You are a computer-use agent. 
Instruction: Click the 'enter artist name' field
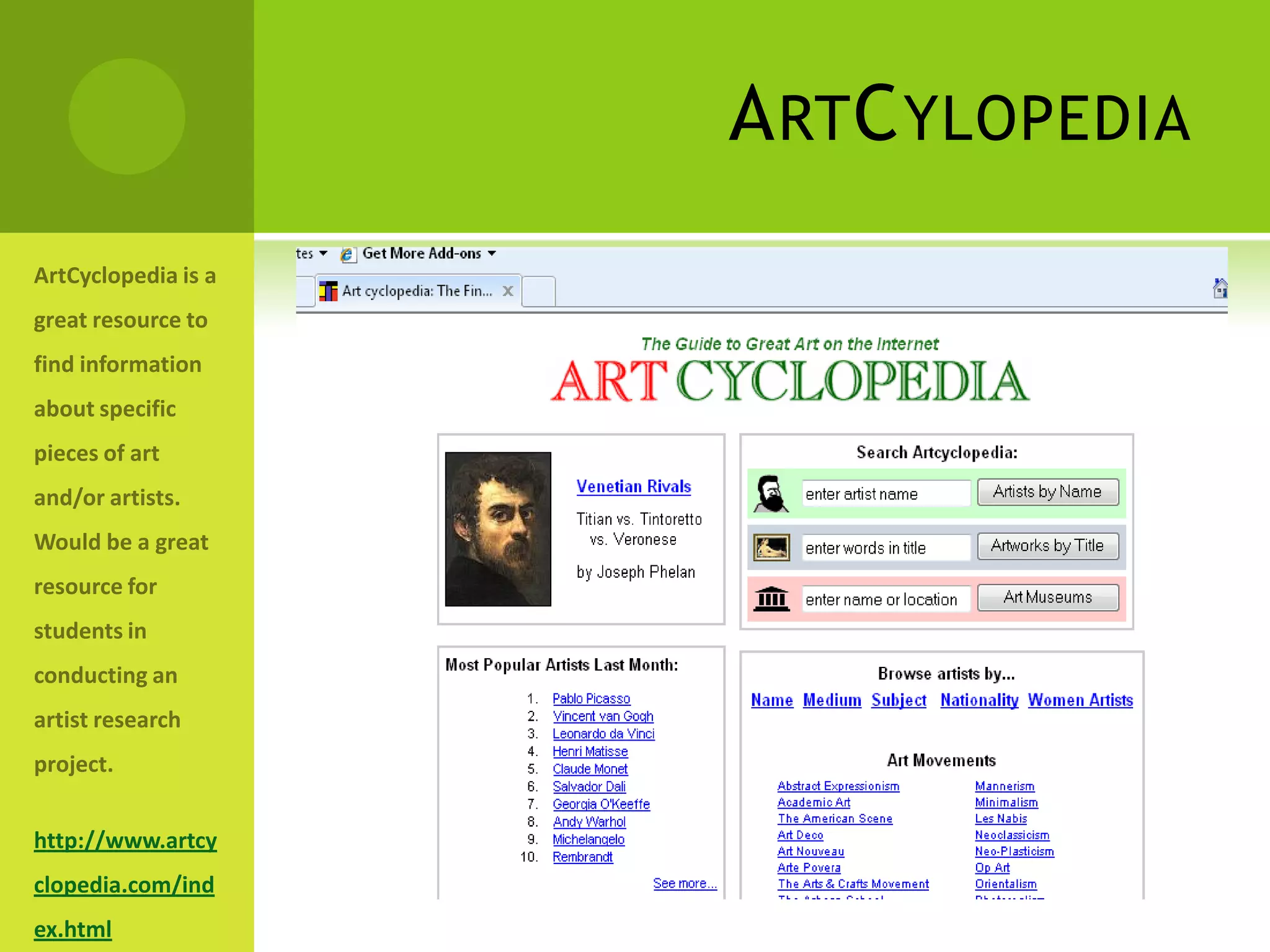click(886, 494)
